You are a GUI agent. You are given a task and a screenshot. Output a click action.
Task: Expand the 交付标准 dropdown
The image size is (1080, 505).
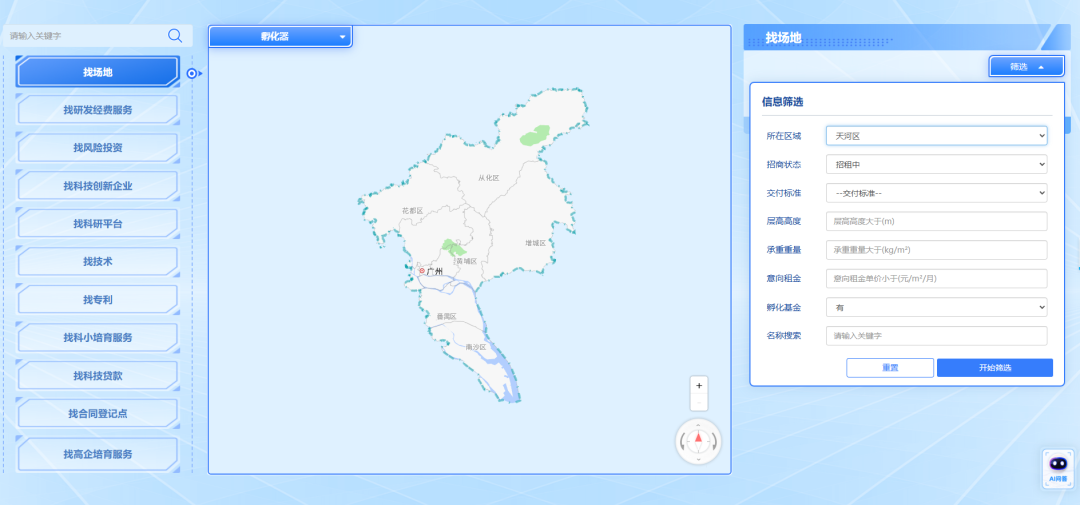936,193
